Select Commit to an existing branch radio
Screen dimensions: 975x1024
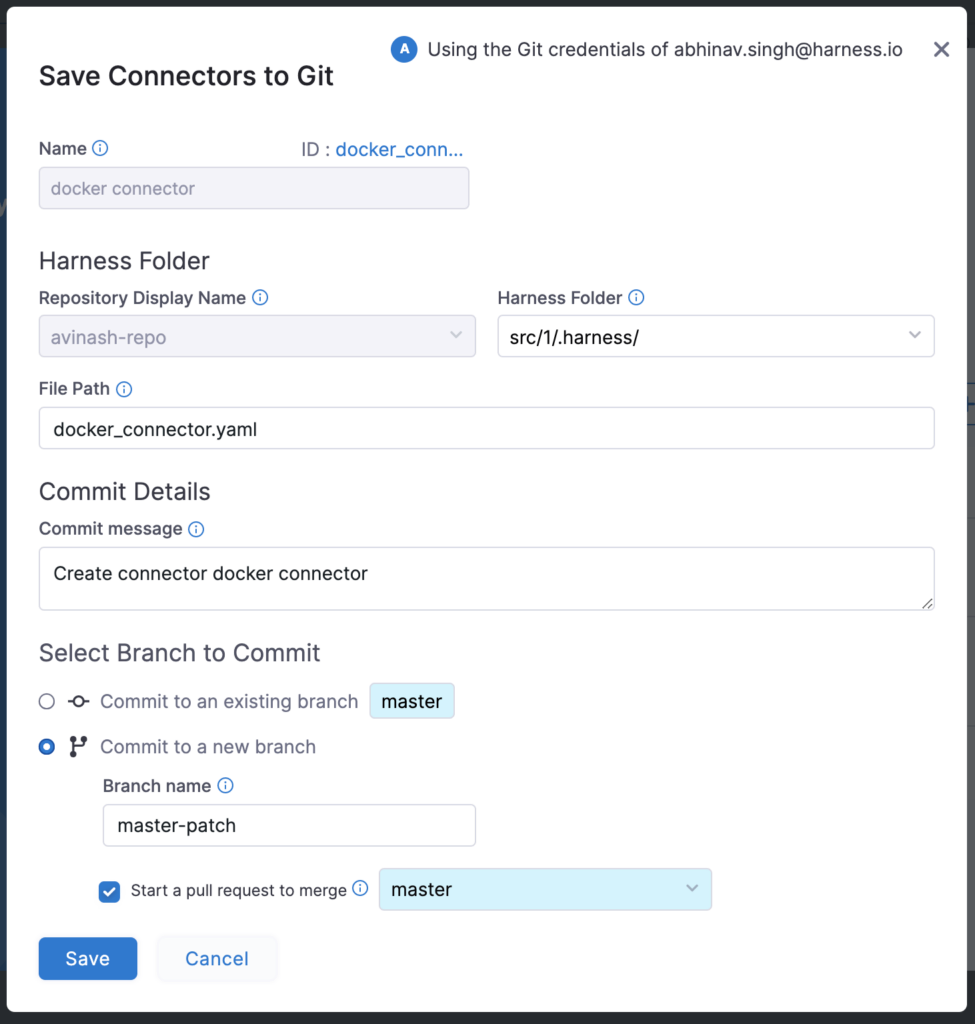point(46,701)
